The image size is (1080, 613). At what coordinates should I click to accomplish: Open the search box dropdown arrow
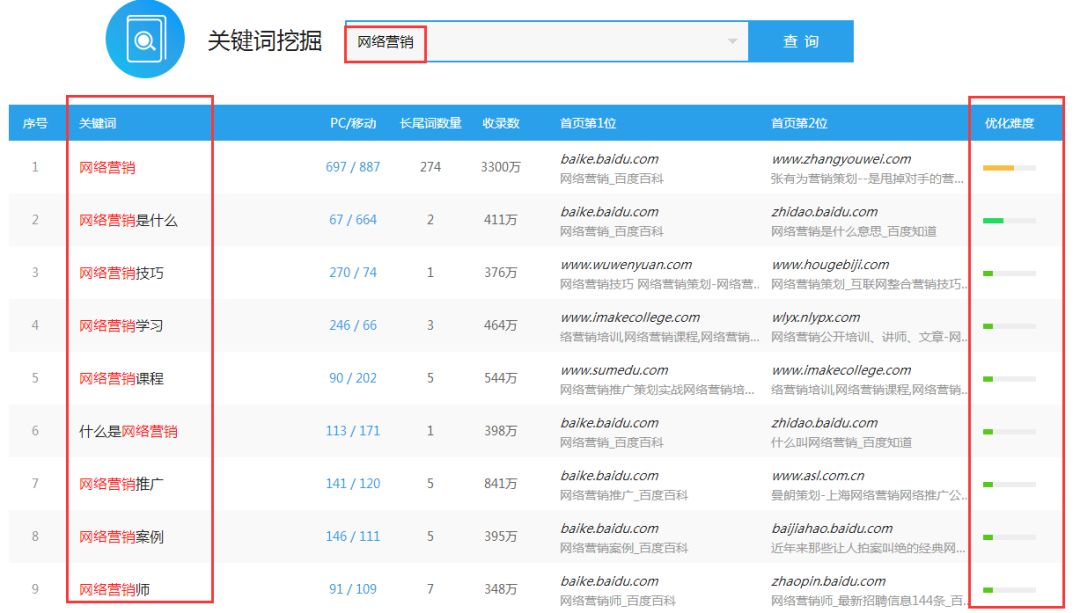point(732,41)
